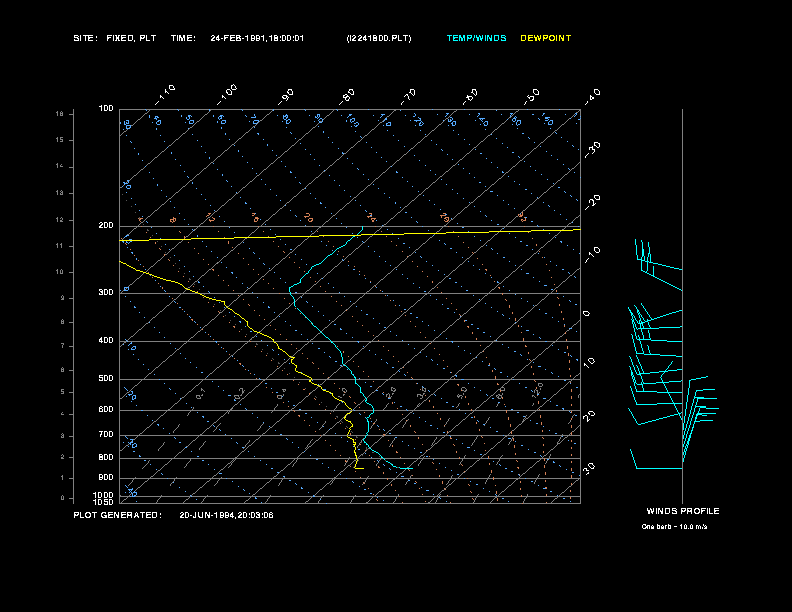Click the 14 tick on altitude scale
This screenshot has height=612, width=792.
tap(60, 166)
